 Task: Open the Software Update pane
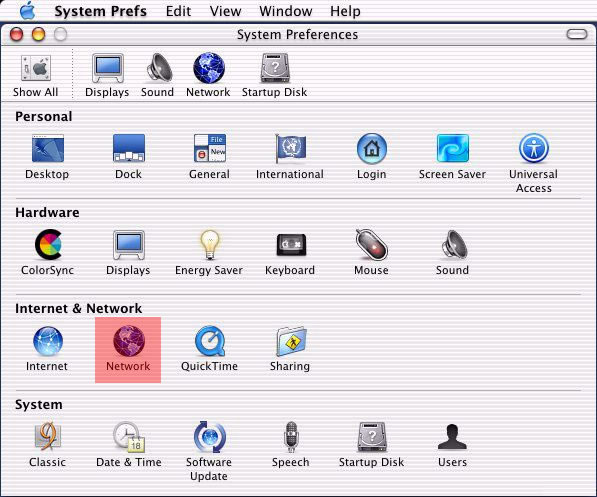[x=209, y=451]
